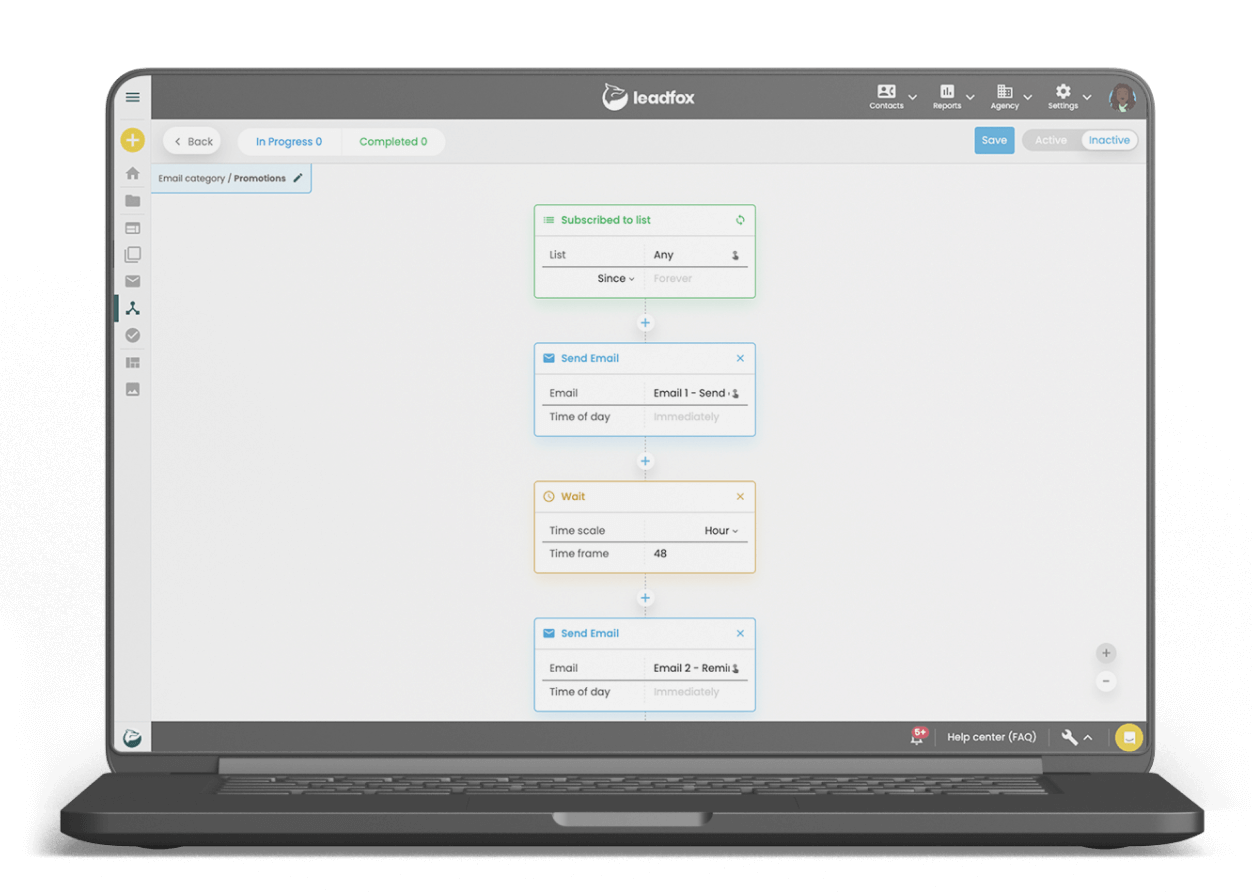Click contact icon beside Email 2 field

coord(735,669)
